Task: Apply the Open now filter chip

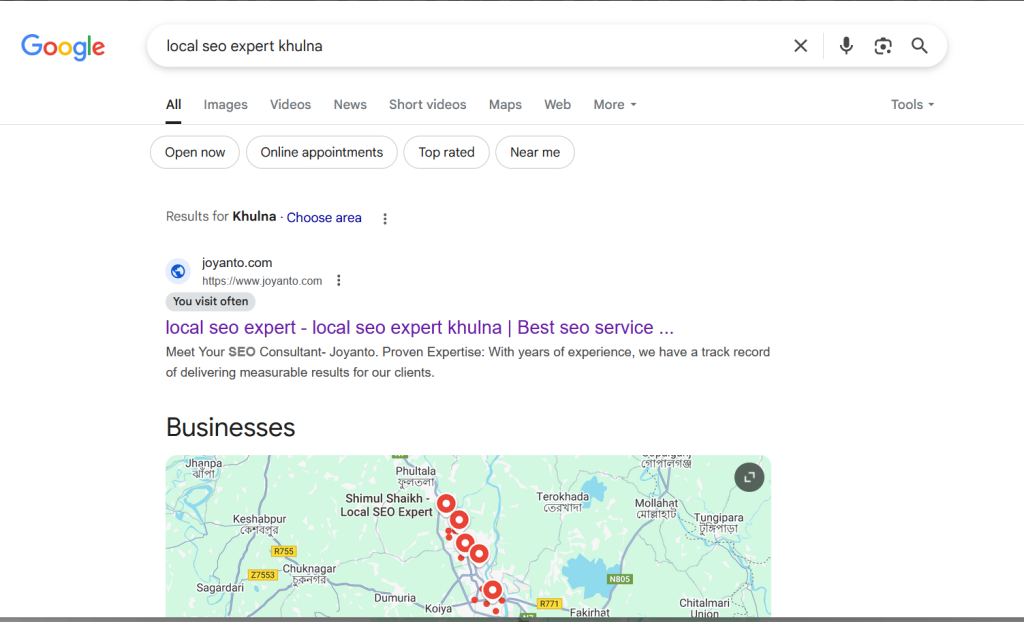Action: [x=195, y=152]
